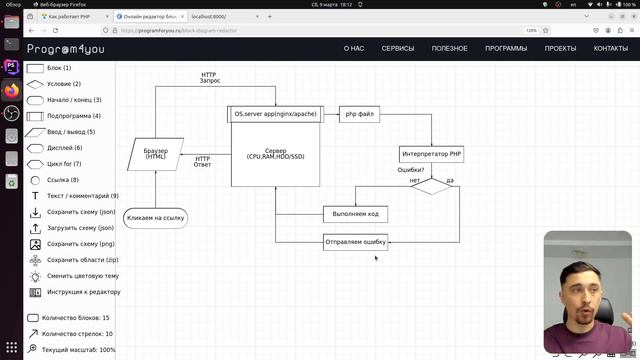Image resolution: width=640 pixels, height=360 pixels.
Task: Click the HTTP Ответ label
Action: (202, 162)
